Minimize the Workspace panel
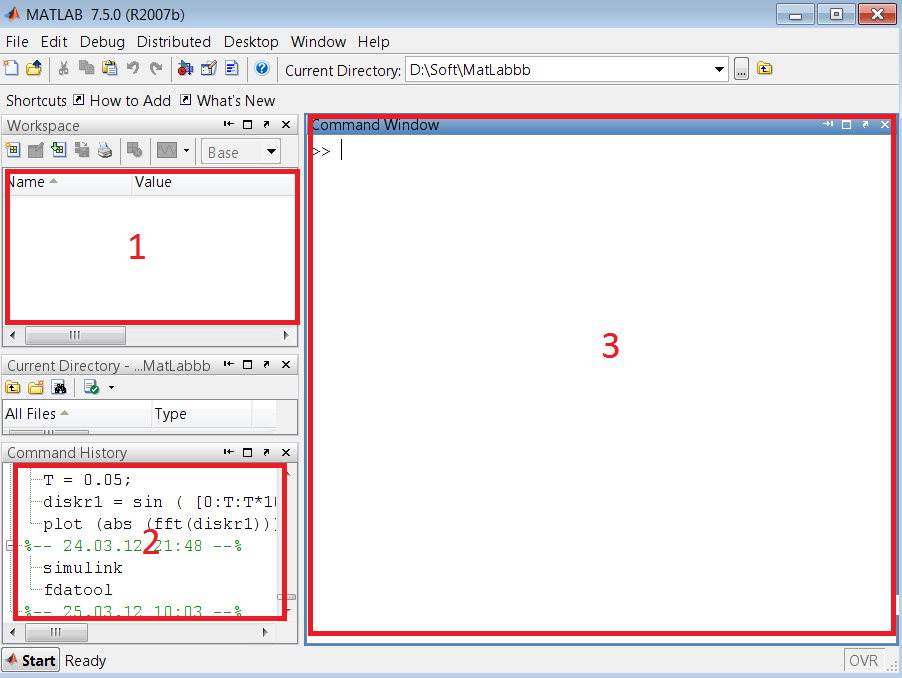 [x=229, y=124]
